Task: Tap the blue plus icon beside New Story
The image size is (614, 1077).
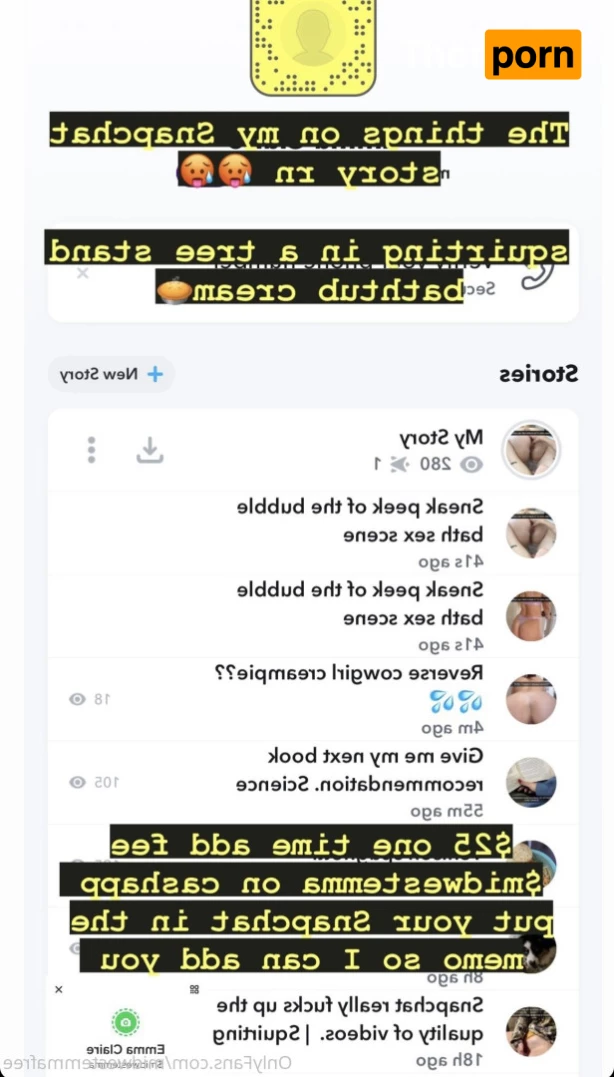Action: point(155,374)
